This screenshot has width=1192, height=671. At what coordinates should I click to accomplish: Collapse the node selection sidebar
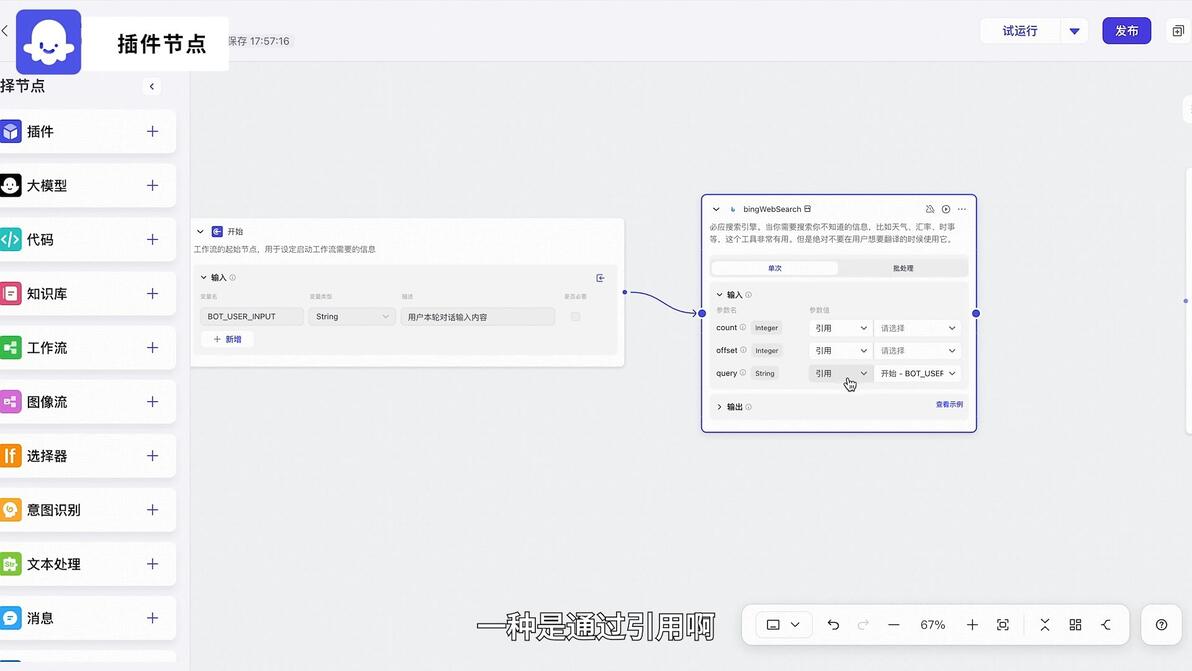[152, 87]
